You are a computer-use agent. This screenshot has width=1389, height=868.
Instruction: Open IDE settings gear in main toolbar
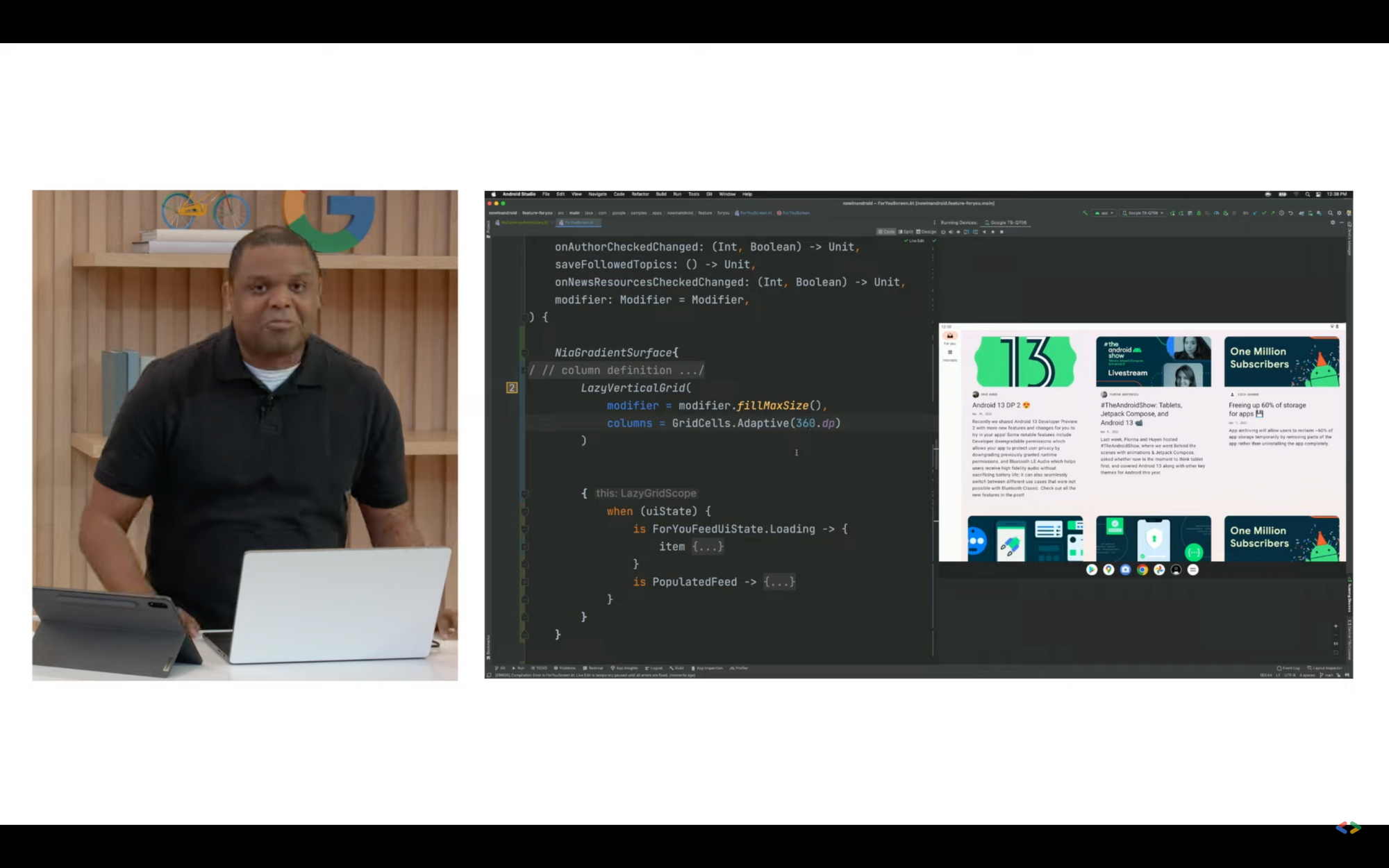pyautogui.click(x=1339, y=213)
